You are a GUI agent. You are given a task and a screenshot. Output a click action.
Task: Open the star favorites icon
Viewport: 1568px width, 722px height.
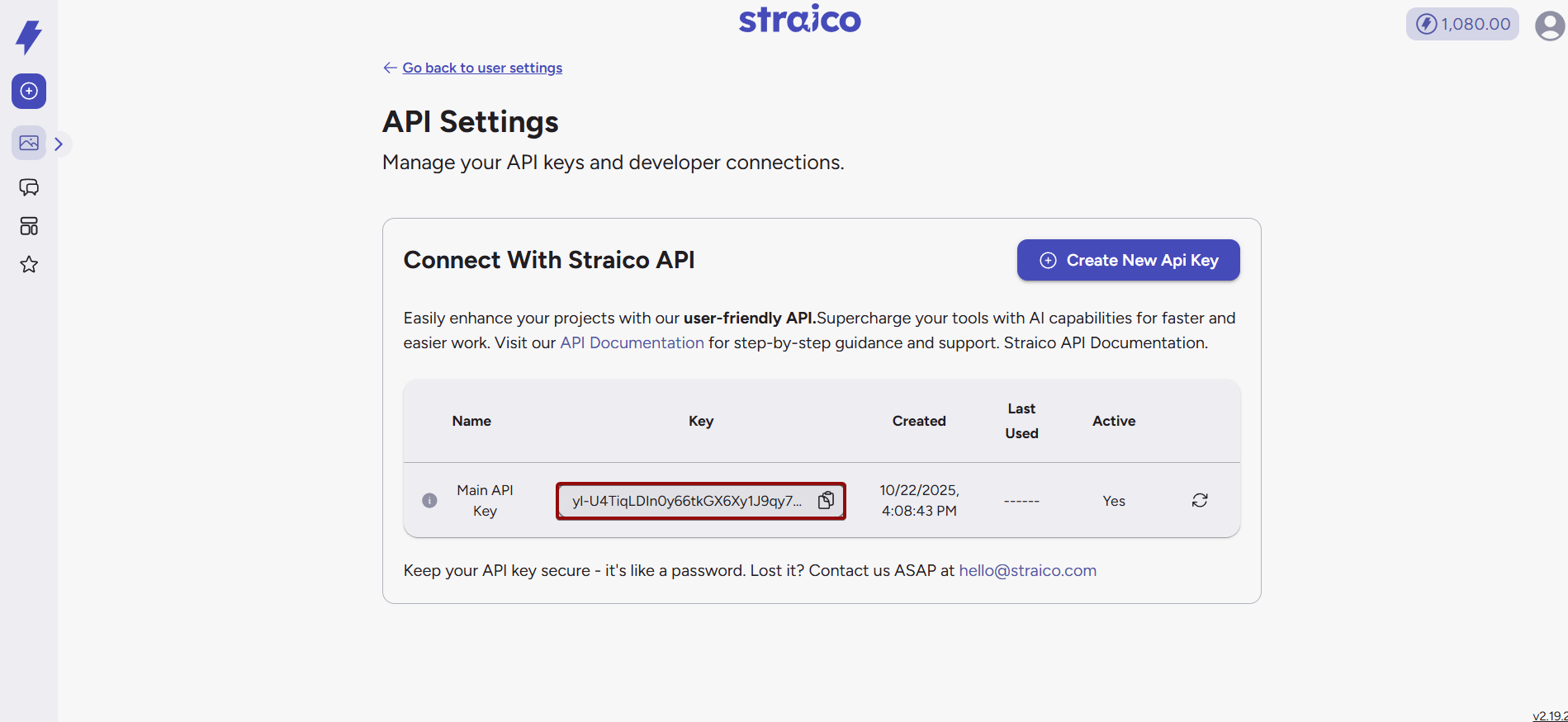coord(29,264)
